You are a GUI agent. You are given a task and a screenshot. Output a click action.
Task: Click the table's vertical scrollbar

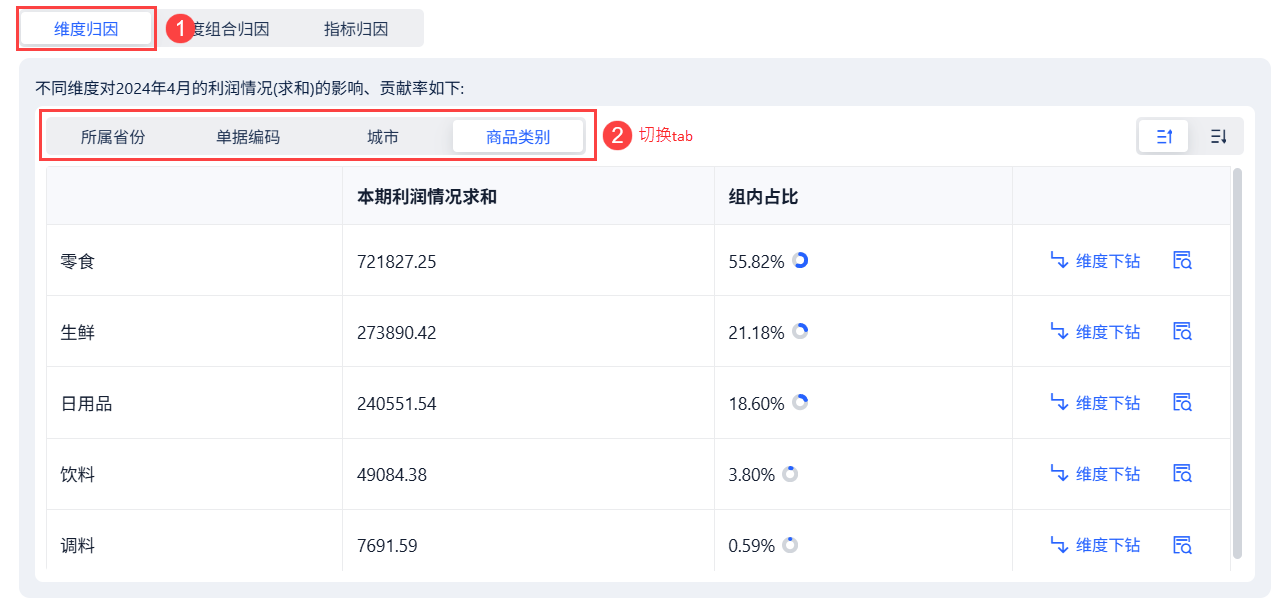pyautogui.click(x=1238, y=362)
